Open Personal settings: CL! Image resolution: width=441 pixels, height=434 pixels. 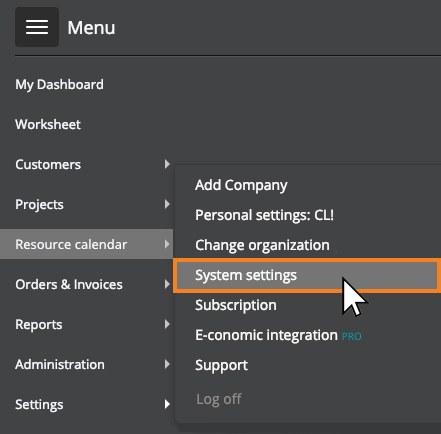coord(264,215)
